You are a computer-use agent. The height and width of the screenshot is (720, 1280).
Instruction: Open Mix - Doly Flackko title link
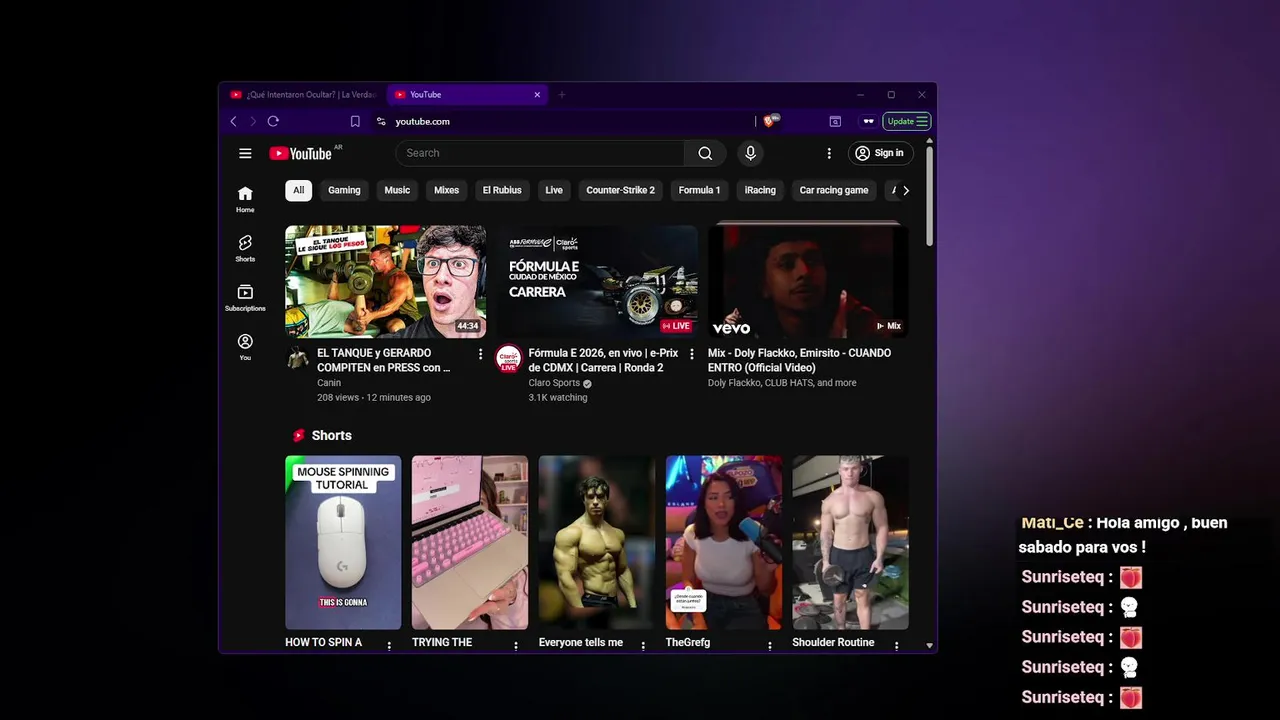tap(799, 360)
